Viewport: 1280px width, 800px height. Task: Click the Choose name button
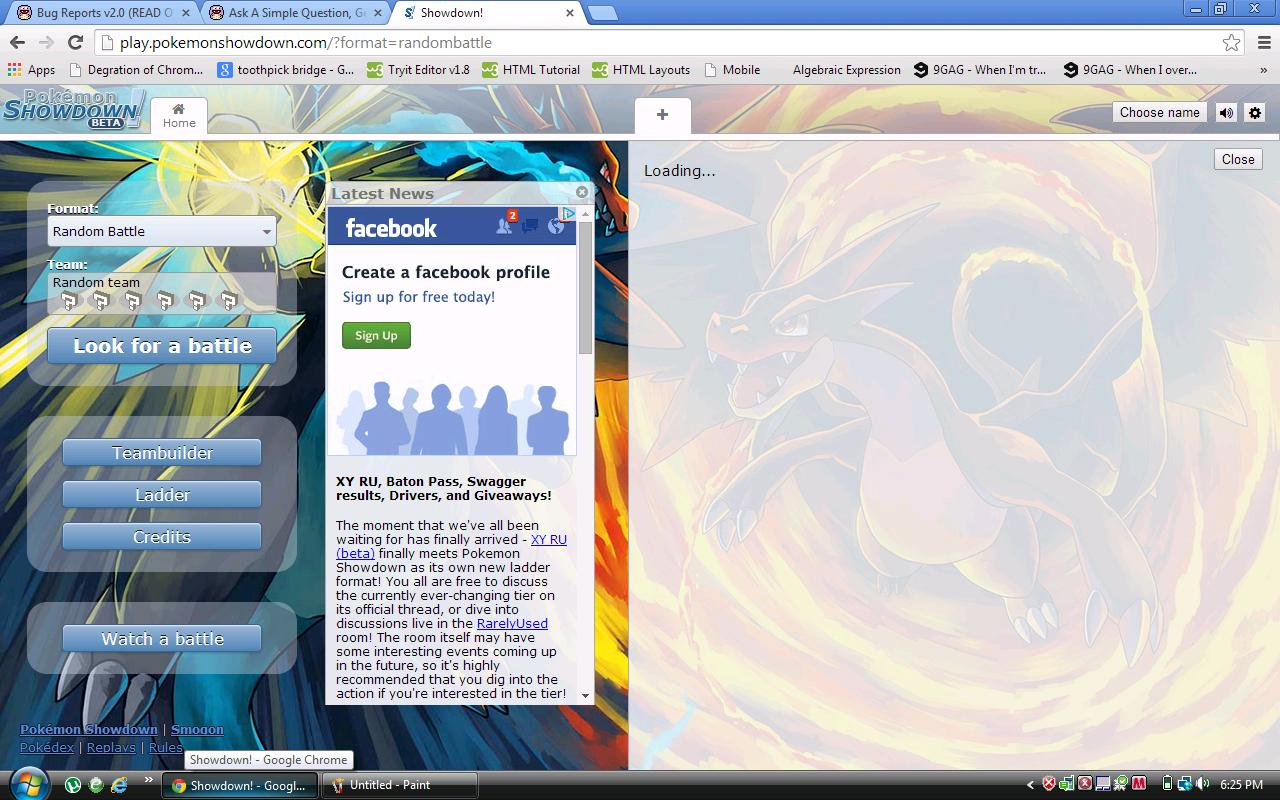click(x=1159, y=112)
